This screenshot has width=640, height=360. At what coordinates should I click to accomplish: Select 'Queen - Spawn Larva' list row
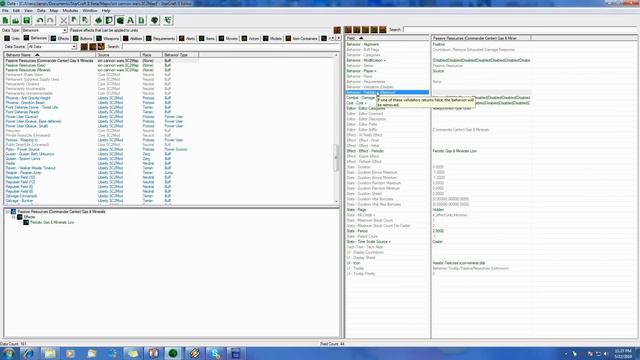[x=101, y=159]
